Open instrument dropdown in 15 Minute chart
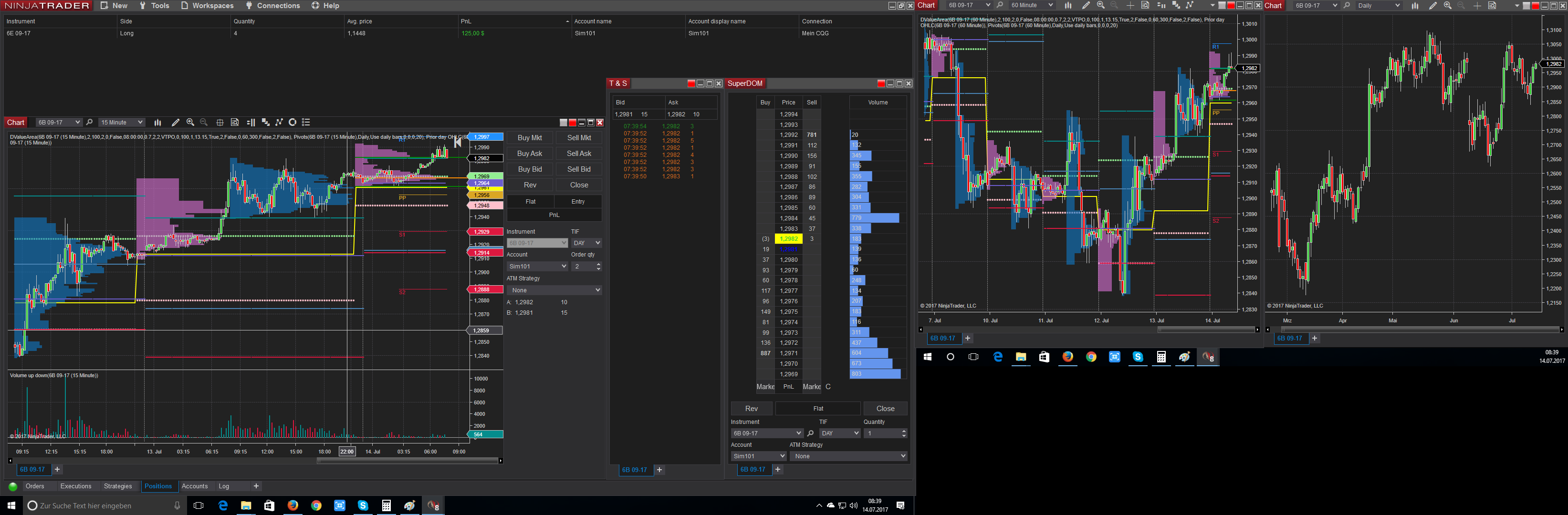The image size is (1568, 515). point(58,122)
